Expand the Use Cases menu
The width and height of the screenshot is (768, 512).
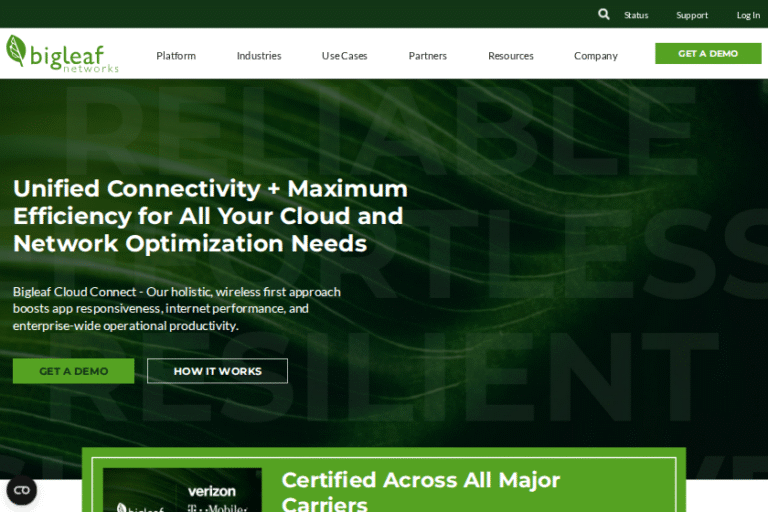[344, 56]
